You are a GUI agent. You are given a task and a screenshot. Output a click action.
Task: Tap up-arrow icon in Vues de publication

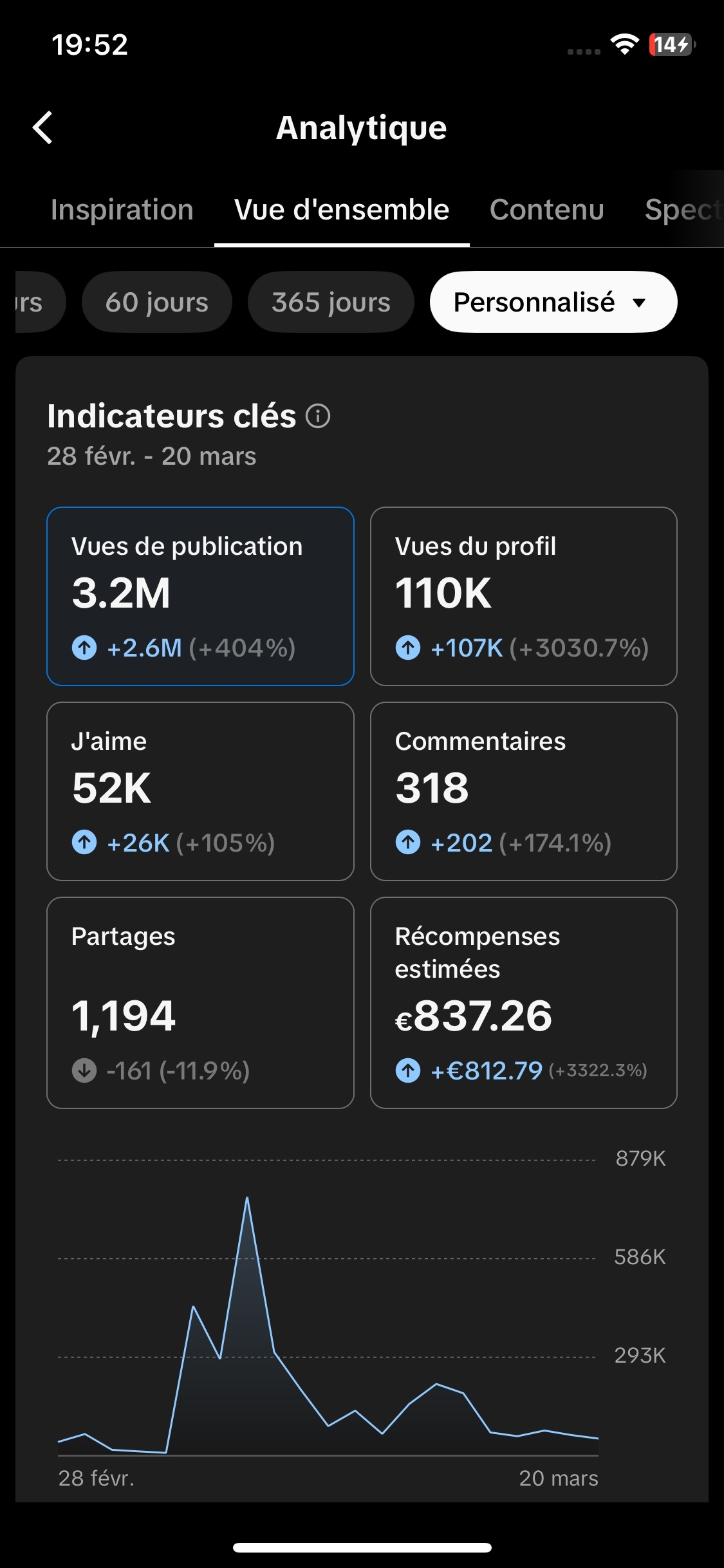[x=84, y=648]
